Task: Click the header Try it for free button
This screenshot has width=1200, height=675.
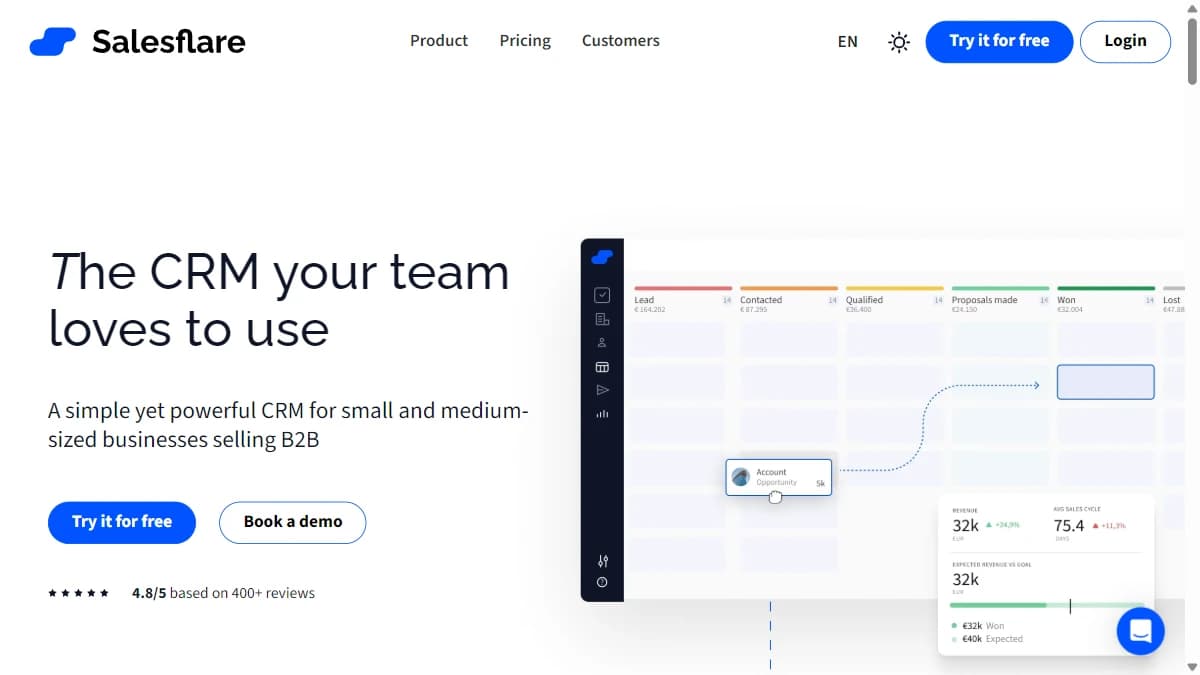Action: (x=999, y=41)
